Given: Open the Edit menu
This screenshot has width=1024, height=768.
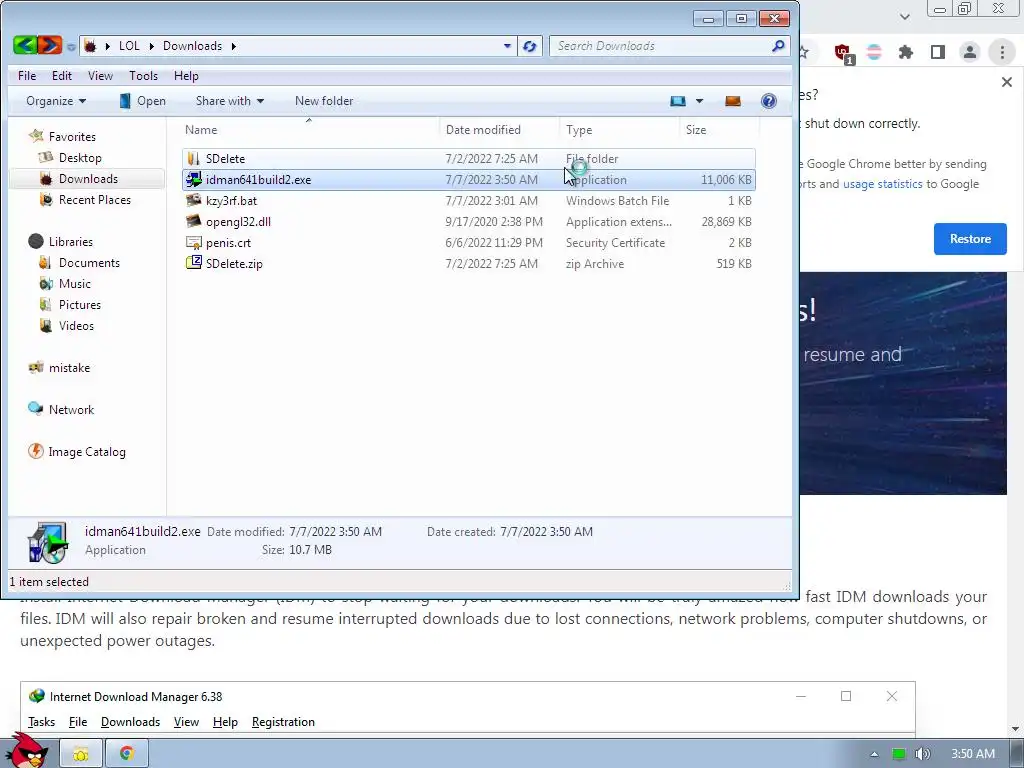Looking at the screenshot, I should pos(62,76).
